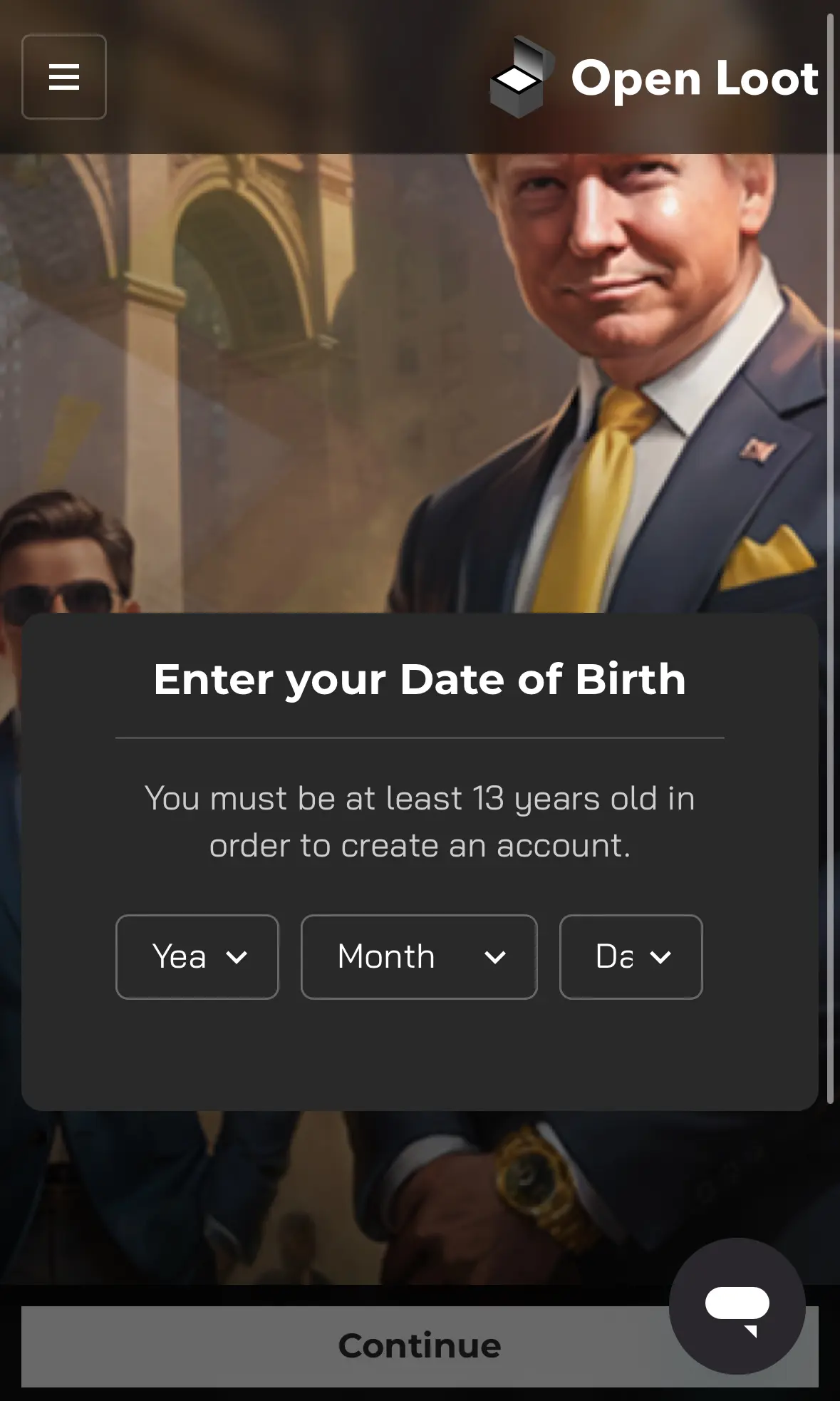
Task: Click the chevron arrow in Month field
Action: 495,957
